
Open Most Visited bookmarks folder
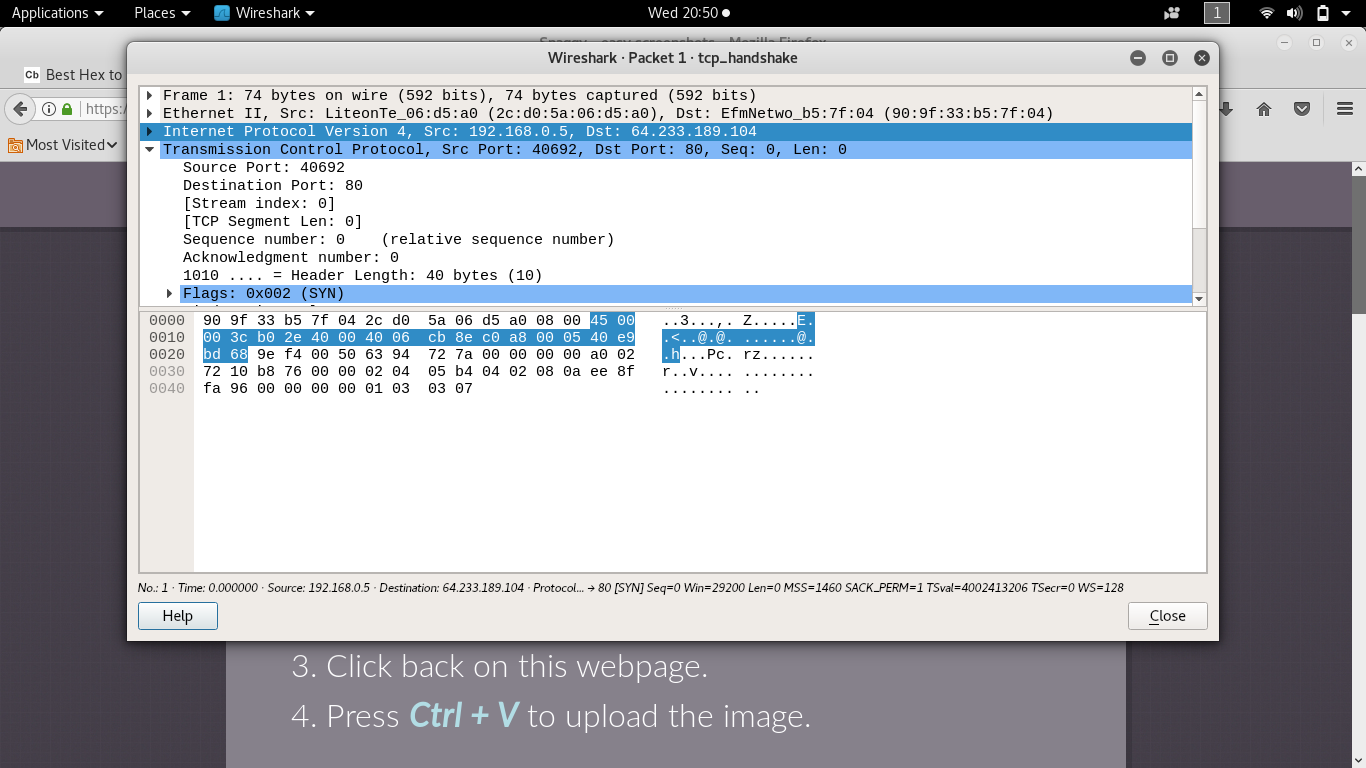62,145
